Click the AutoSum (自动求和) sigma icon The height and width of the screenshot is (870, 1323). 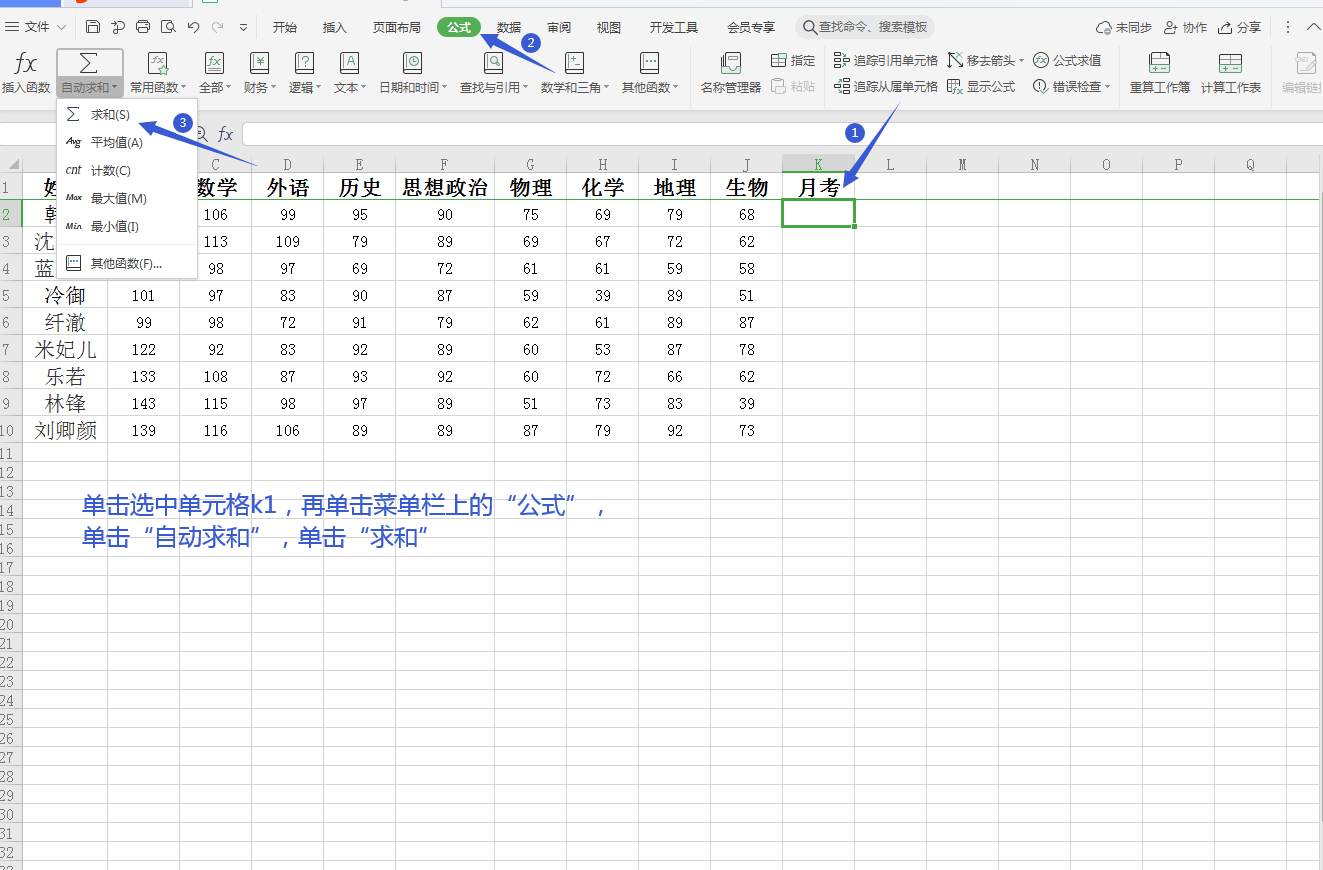point(88,64)
